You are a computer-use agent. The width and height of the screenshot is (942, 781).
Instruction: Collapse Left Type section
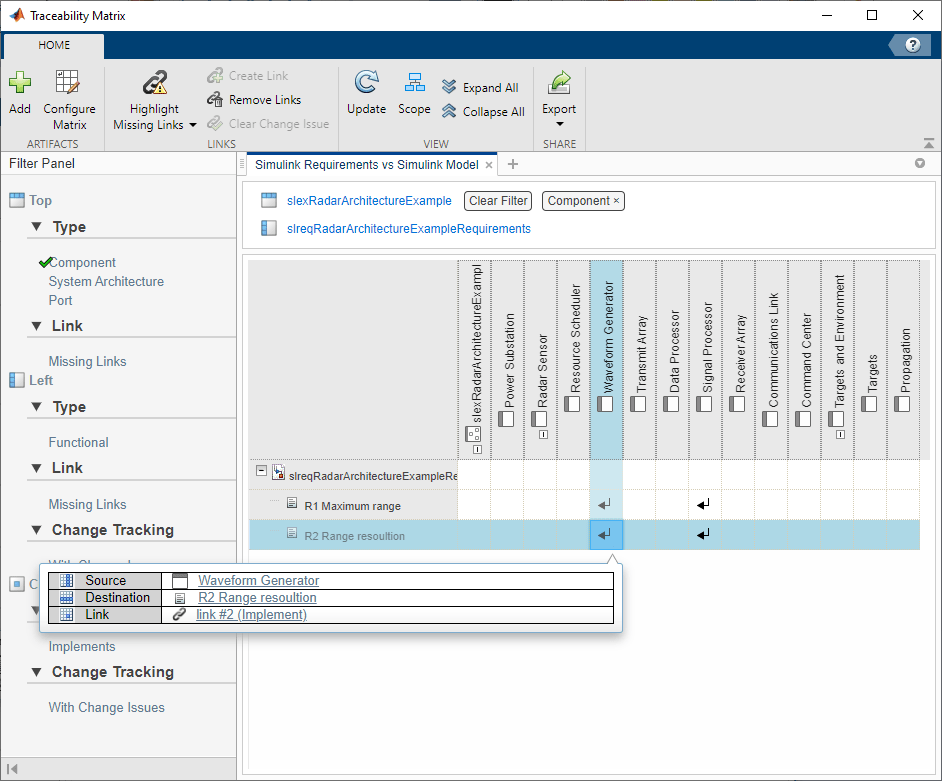(x=37, y=407)
